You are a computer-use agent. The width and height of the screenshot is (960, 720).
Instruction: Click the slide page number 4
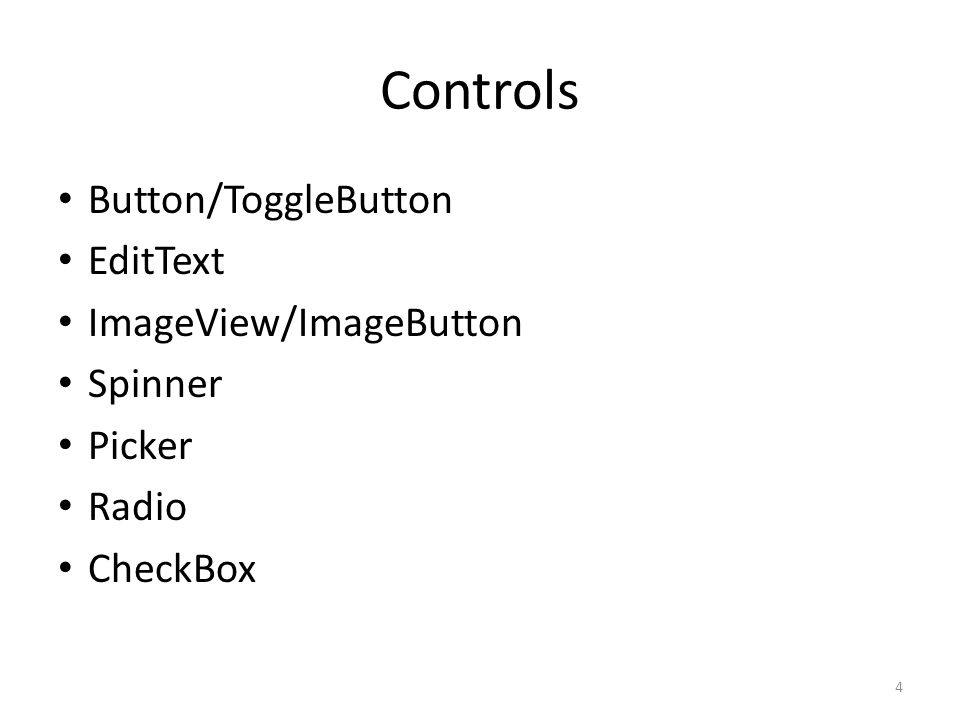tap(898, 687)
